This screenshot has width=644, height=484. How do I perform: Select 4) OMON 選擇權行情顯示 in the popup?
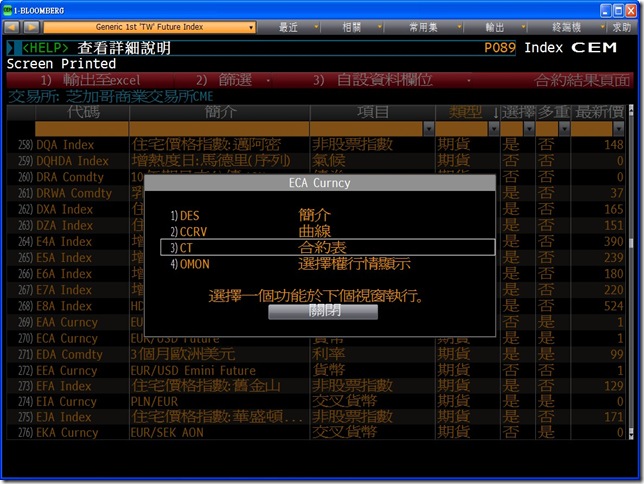(327, 264)
